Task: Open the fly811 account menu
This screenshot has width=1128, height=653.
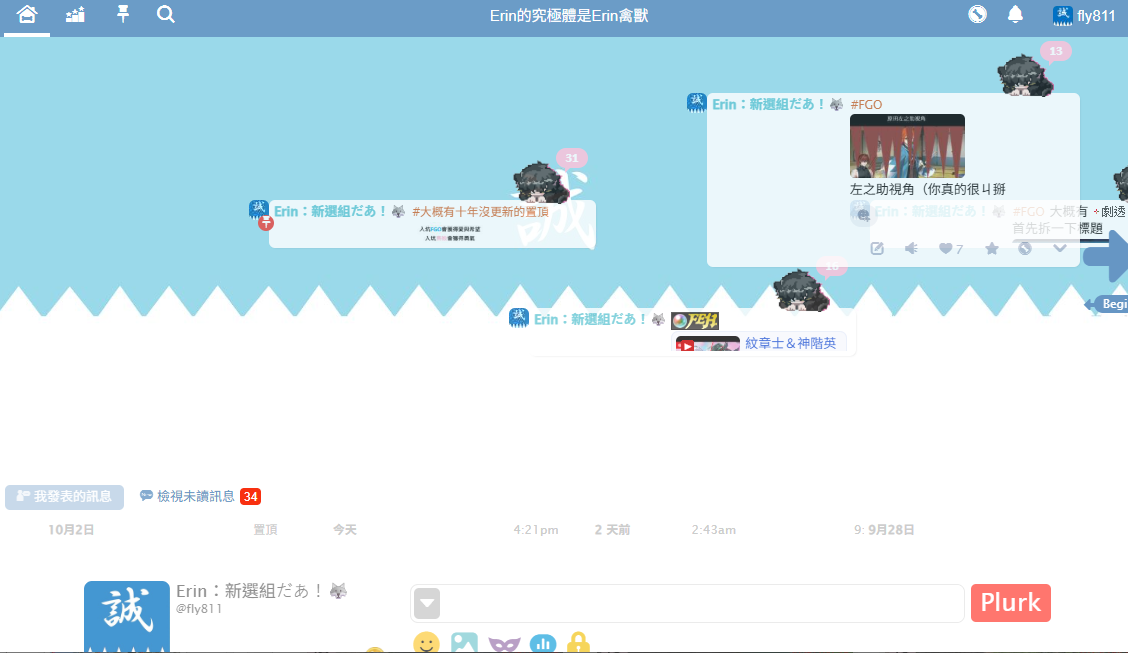Action: 1084,15
